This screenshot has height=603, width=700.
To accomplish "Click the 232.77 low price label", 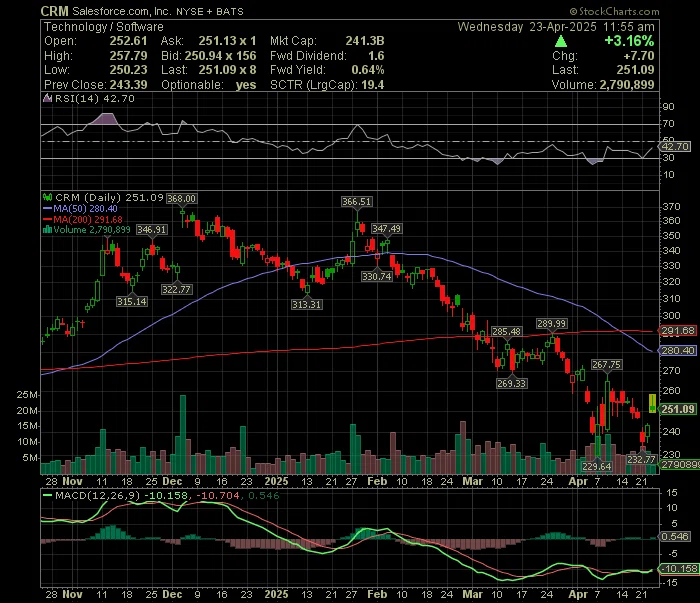I will pyautogui.click(x=641, y=459).
